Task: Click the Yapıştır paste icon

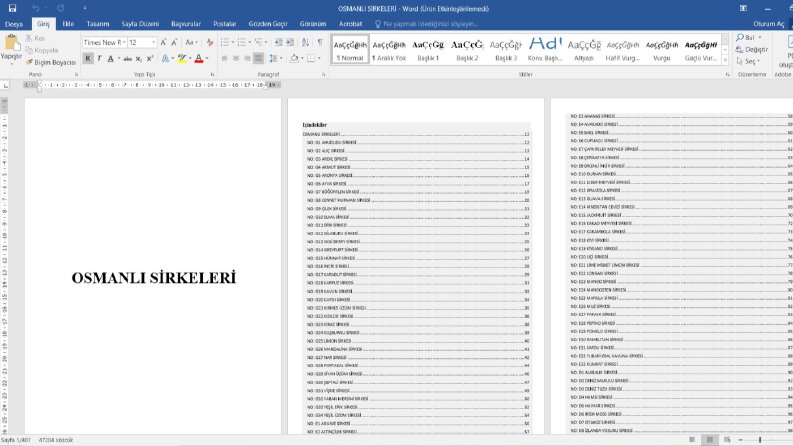Action: pyautogui.click(x=11, y=43)
